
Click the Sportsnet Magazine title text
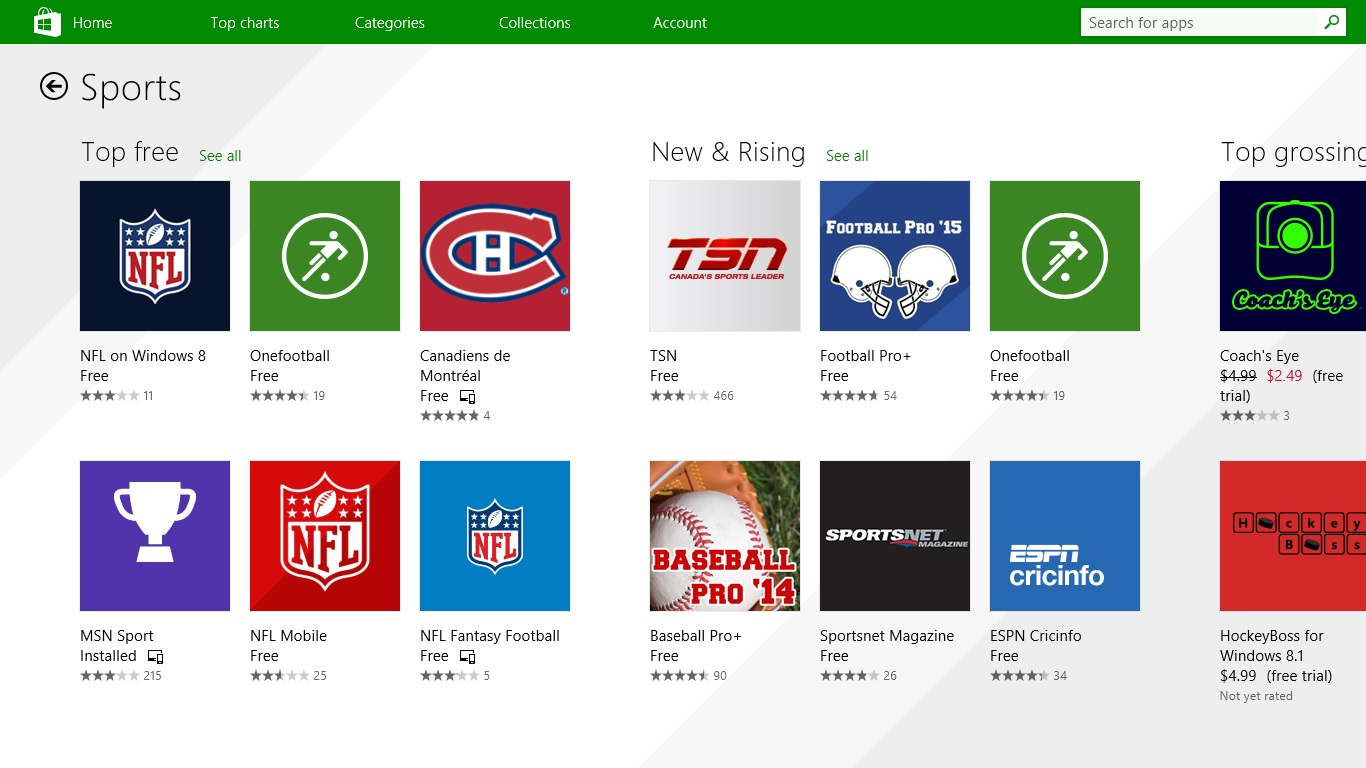coord(887,636)
